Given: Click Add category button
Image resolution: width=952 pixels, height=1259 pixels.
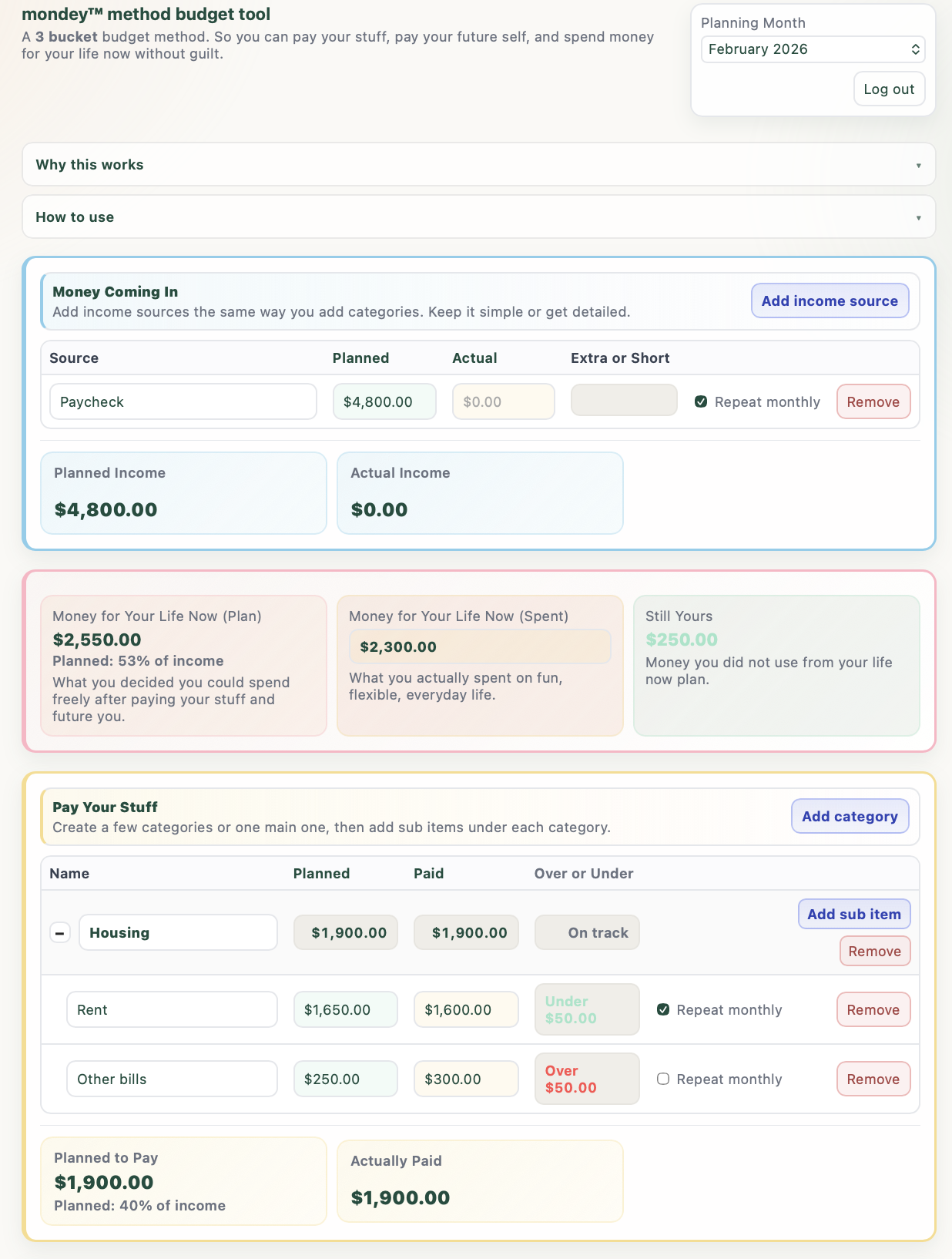Looking at the screenshot, I should point(850,816).
